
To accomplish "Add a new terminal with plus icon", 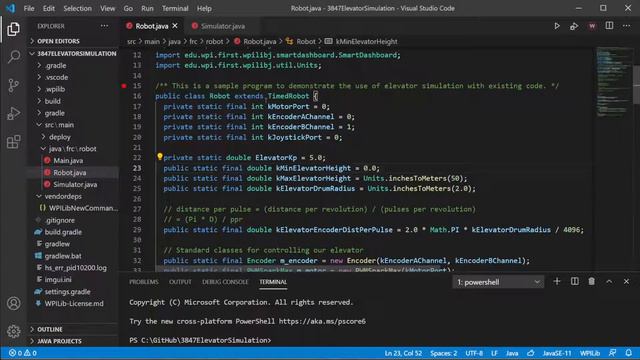I will click(557, 282).
